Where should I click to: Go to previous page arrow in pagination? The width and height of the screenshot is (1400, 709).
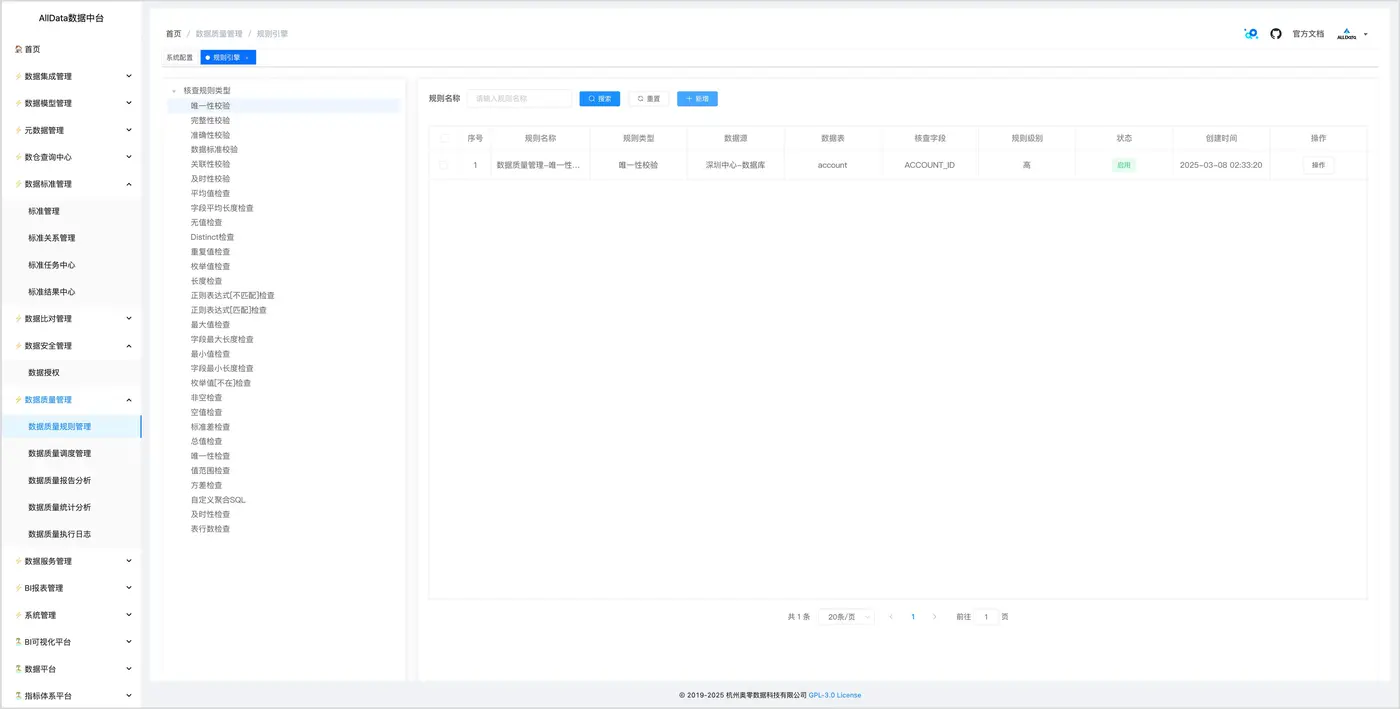pyautogui.click(x=891, y=617)
